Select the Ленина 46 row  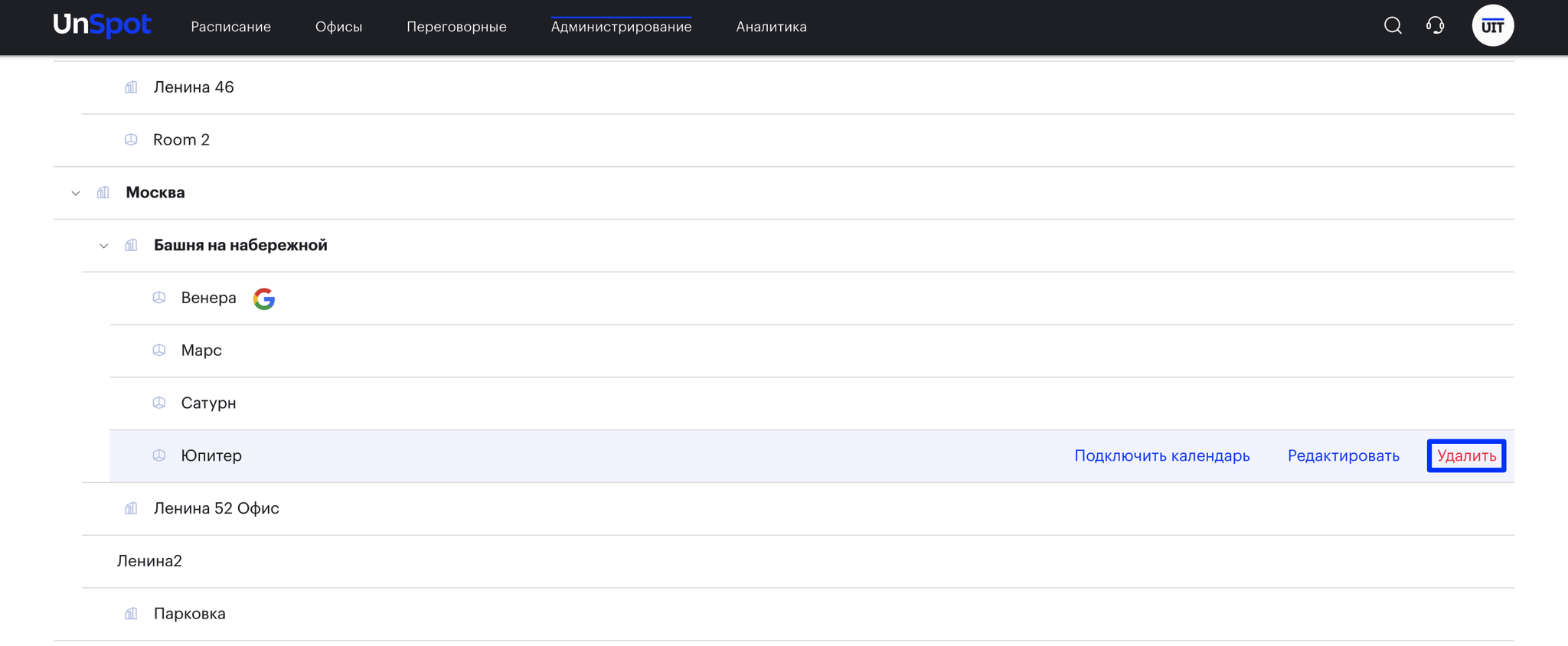798,88
